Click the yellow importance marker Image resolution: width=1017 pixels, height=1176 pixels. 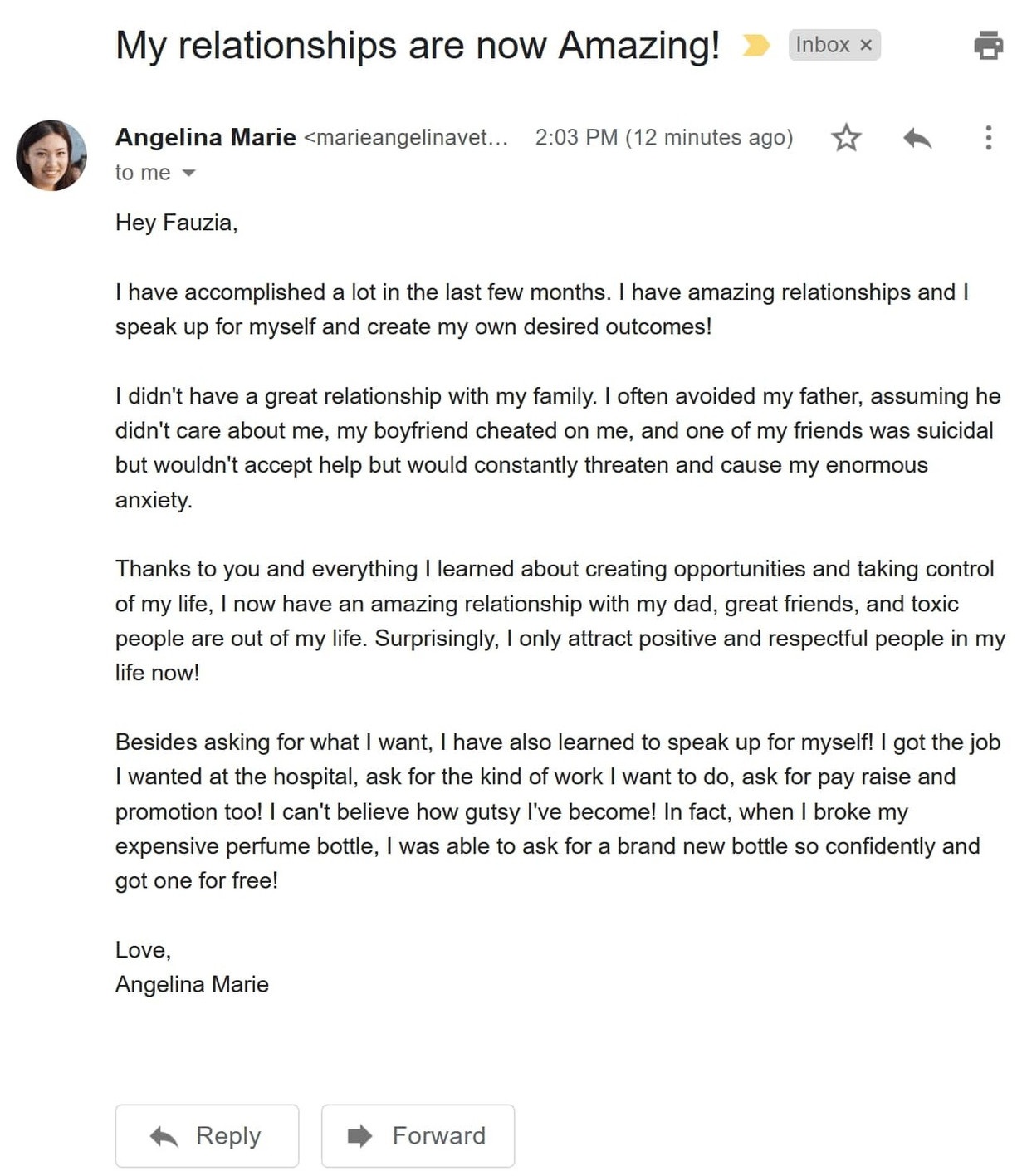click(x=755, y=45)
